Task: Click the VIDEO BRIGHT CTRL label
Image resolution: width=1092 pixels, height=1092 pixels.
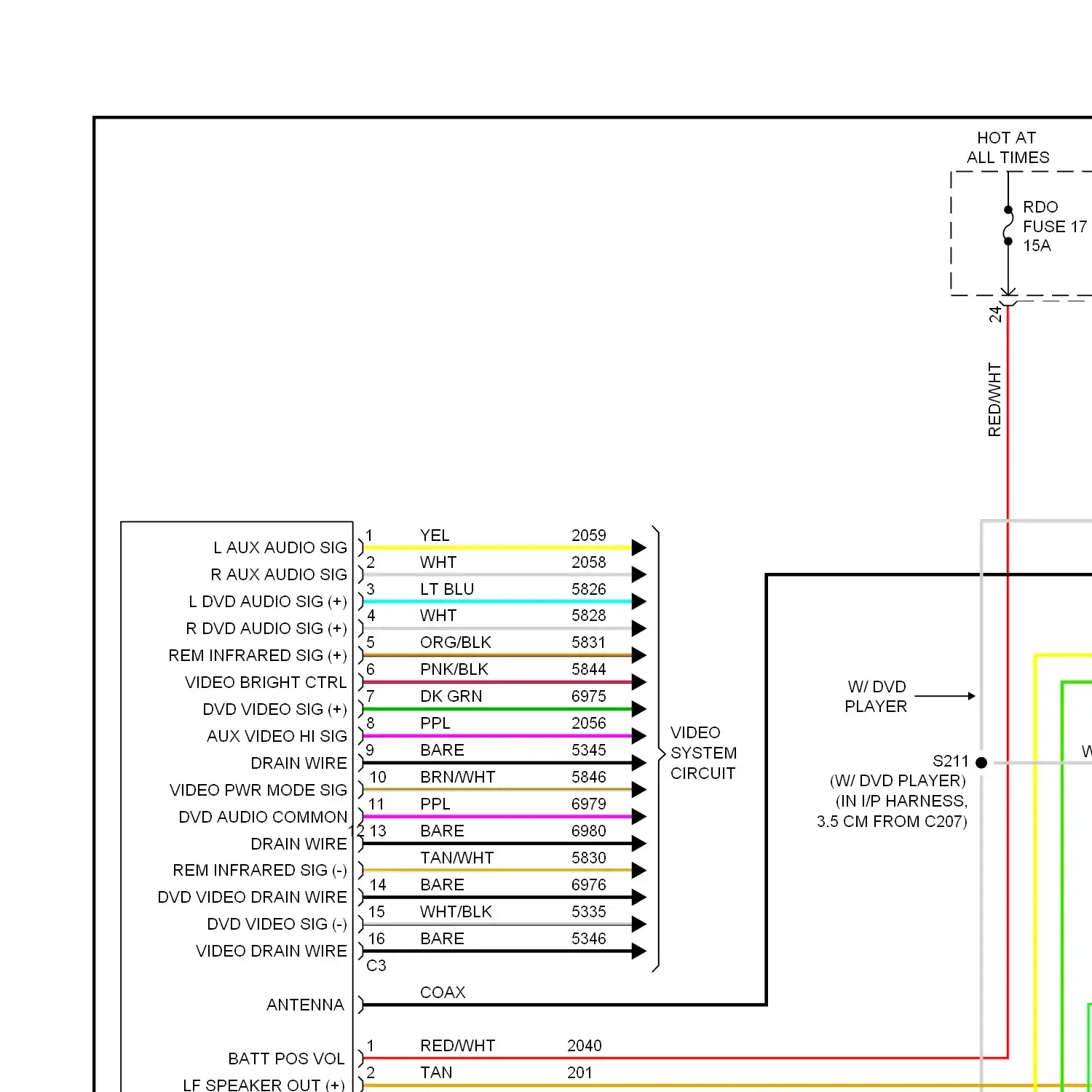Action: 266,682
